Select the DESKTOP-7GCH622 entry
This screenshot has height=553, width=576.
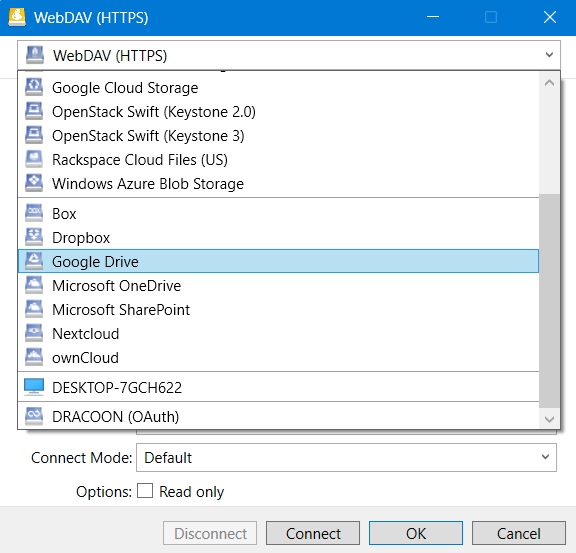[x=278, y=387]
